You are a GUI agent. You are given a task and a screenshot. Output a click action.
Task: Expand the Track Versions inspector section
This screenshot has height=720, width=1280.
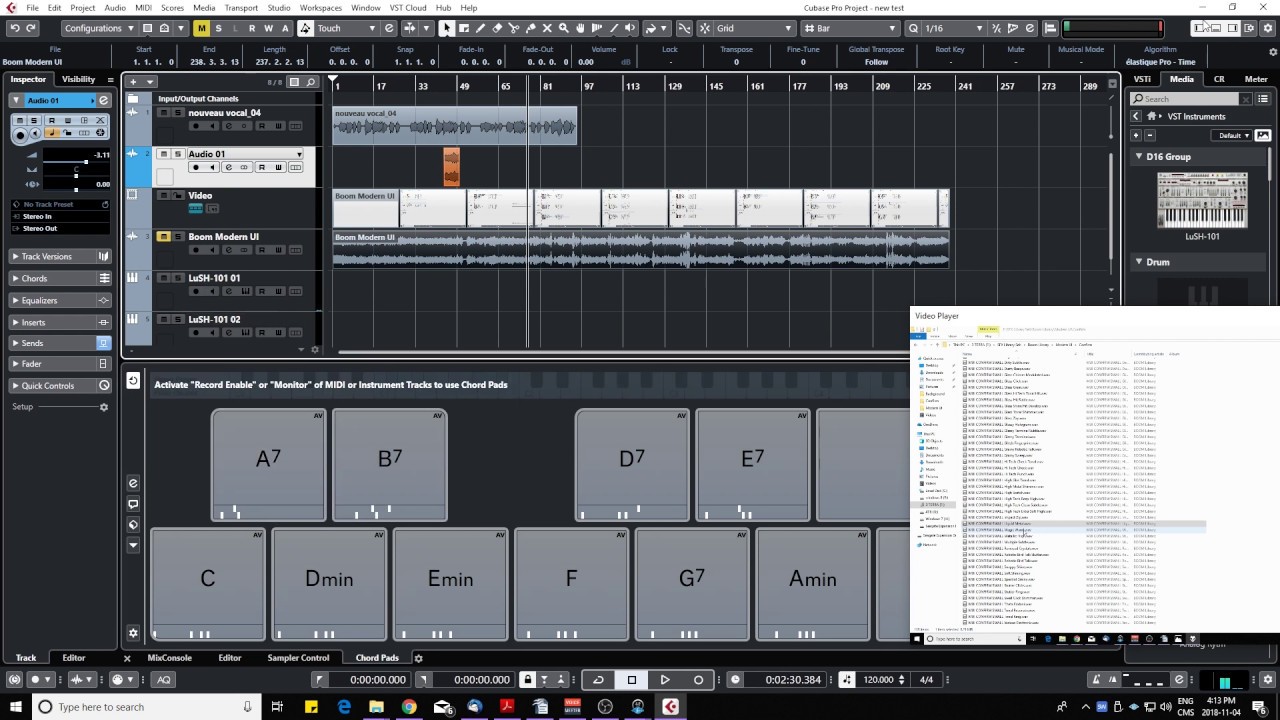(x=60, y=257)
